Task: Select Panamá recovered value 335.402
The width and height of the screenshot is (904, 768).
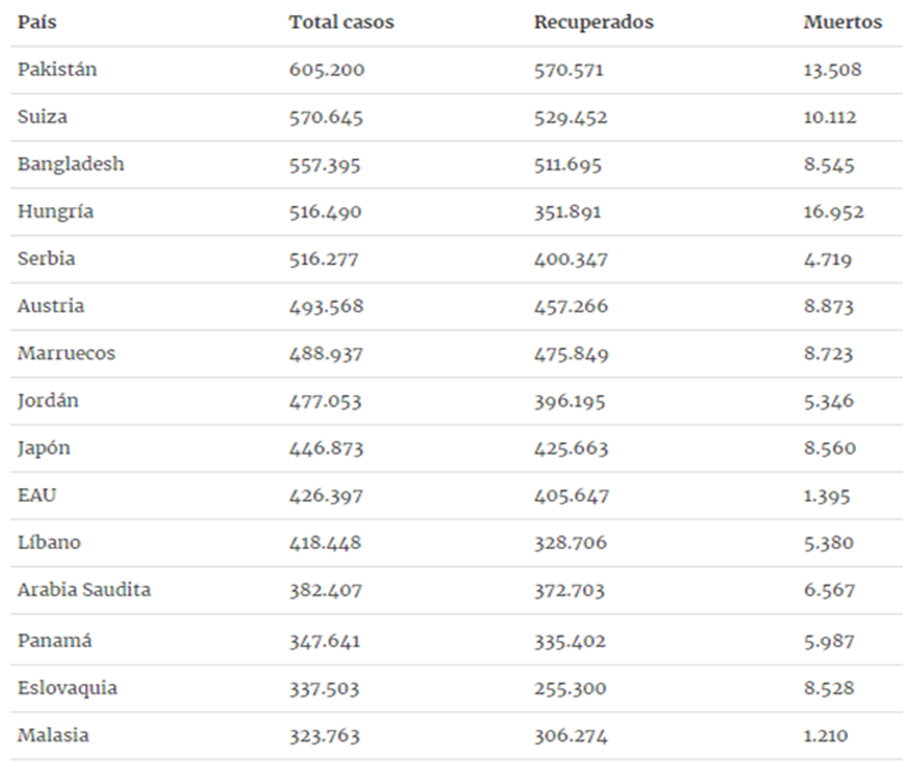Action: [570, 641]
